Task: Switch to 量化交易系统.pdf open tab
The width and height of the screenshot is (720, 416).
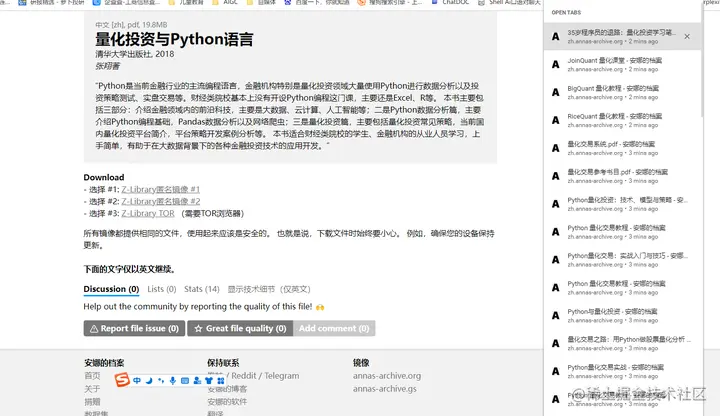Action: [x=622, y=148]
